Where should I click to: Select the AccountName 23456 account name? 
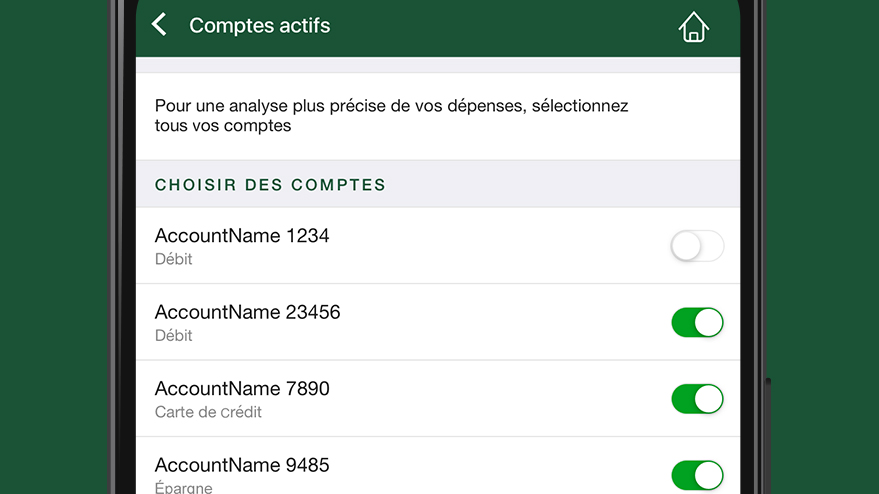pyautogui.click(x=247, y=312)
